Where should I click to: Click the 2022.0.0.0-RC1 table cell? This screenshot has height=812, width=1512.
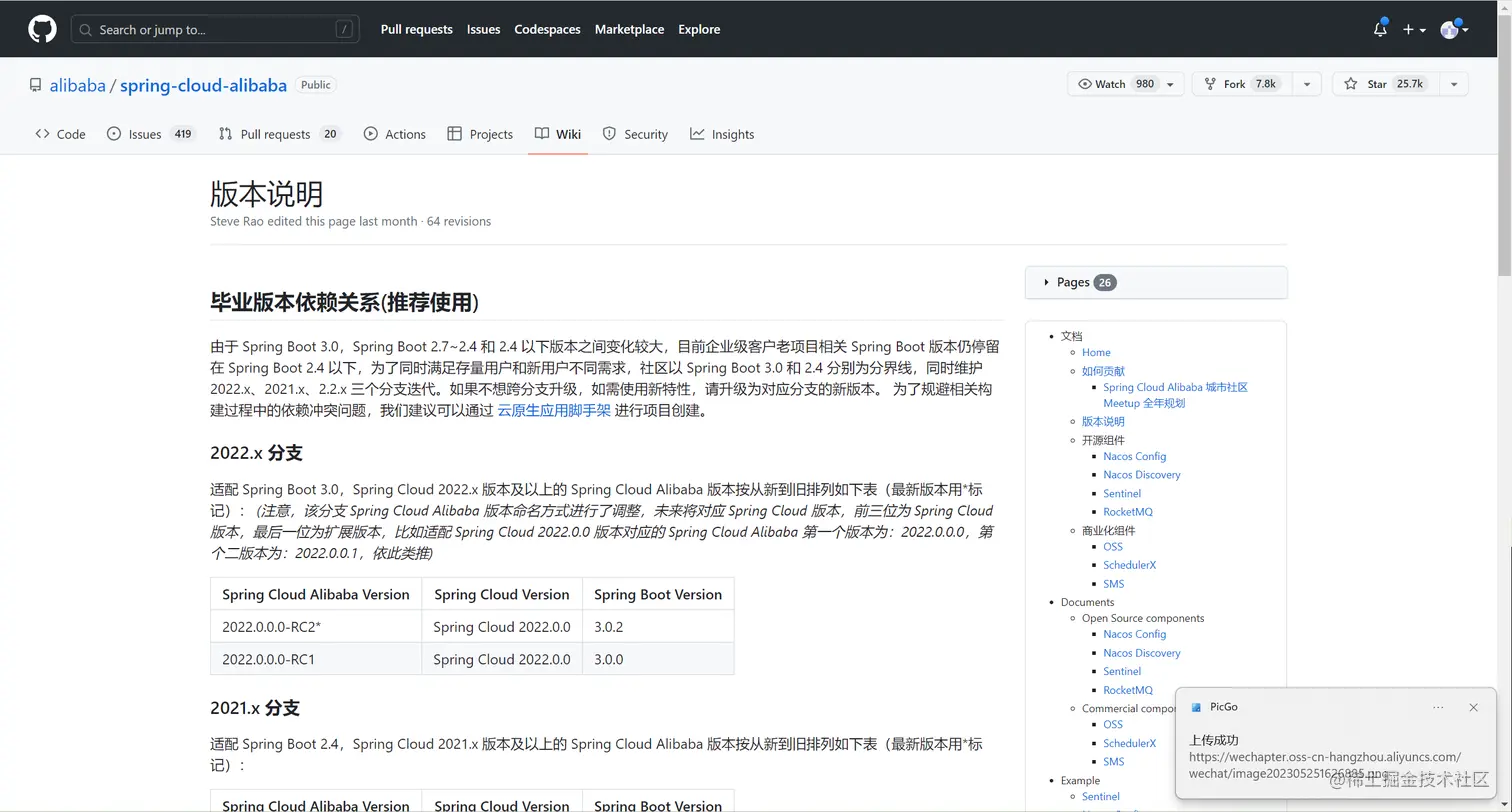pyautogui.click(x=316, y=659)
